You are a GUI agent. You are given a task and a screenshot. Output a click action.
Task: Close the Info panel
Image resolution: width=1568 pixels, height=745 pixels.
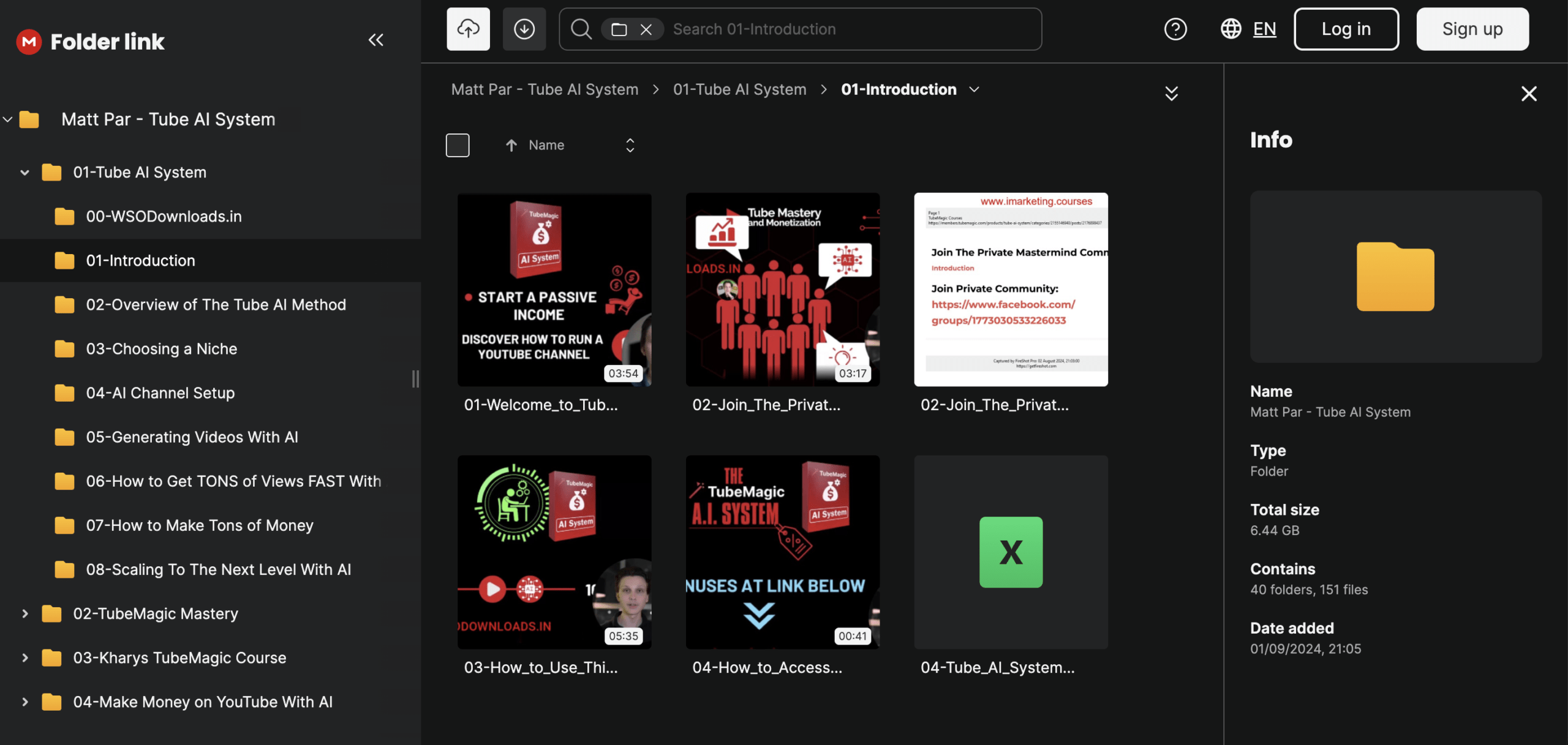click(1528, 94)
